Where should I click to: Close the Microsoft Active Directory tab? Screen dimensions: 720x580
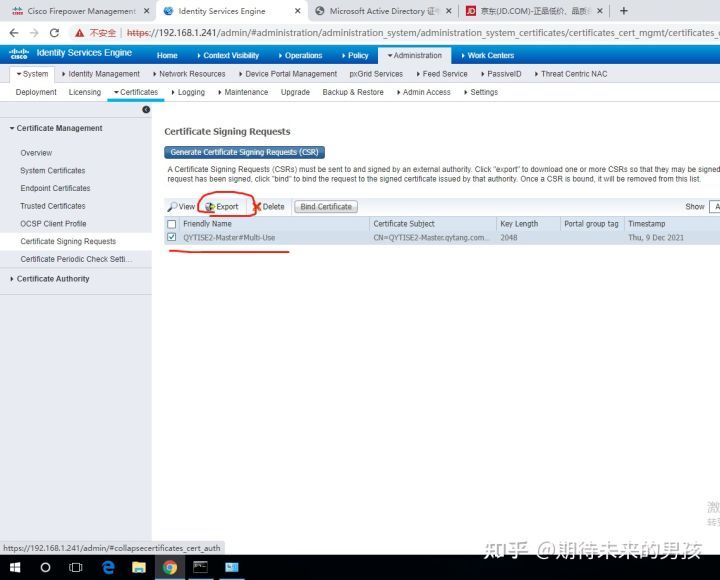tap(449, 11)
